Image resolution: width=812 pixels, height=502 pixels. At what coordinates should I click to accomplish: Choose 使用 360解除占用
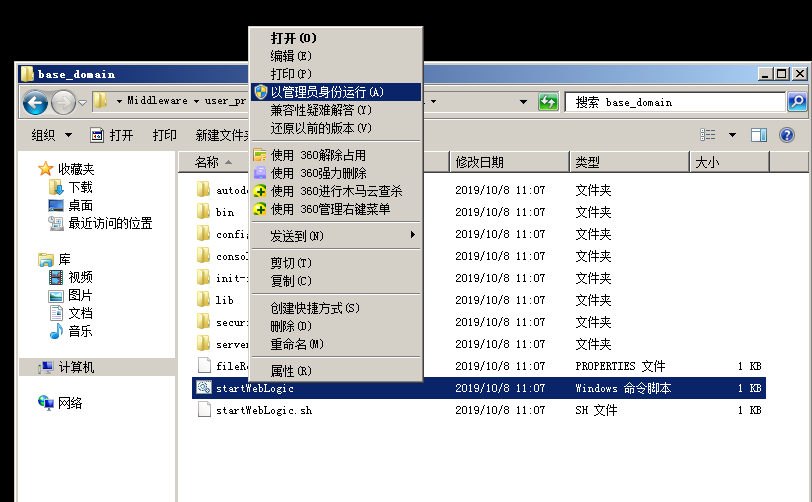pyautogui.click(x=336, y=155)
